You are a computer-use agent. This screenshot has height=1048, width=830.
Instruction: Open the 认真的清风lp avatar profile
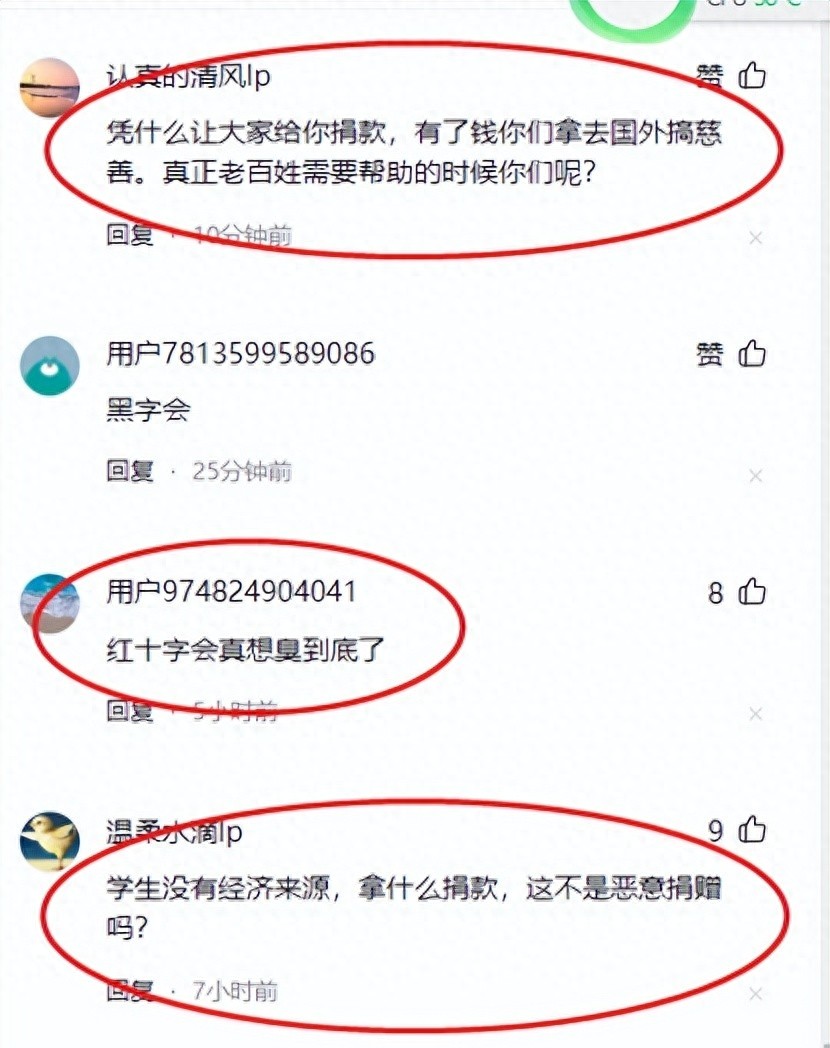click(50, 88)
